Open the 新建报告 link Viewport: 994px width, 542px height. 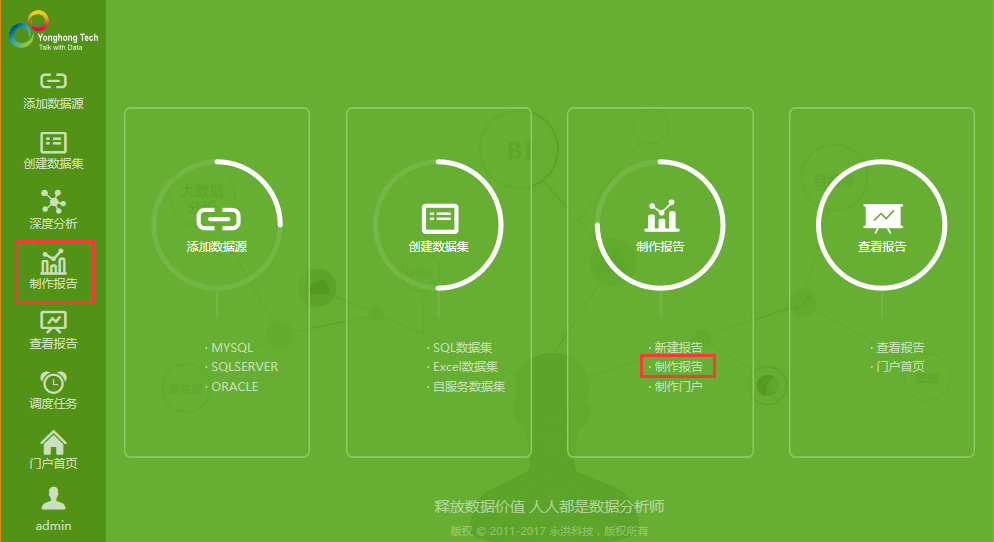(678, 348)
